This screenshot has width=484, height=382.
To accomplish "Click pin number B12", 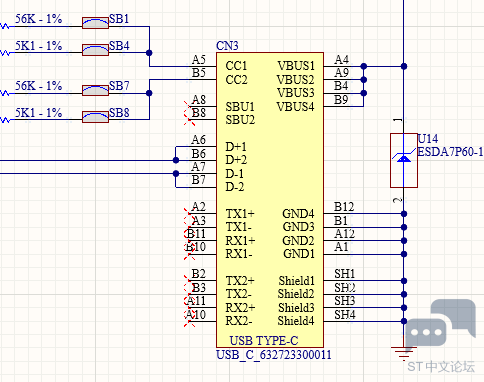I will [344, 207].
